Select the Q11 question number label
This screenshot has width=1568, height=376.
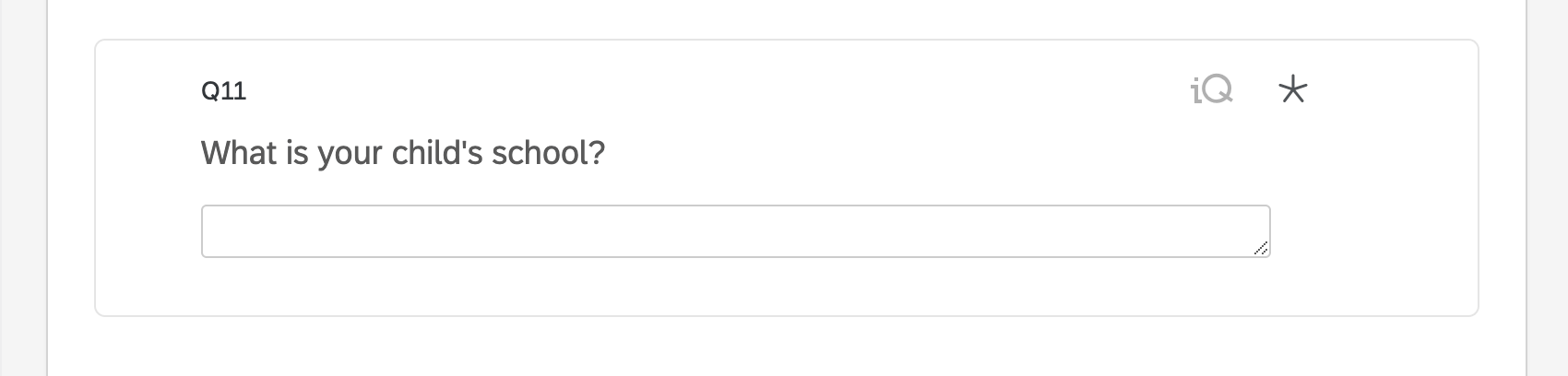[x=223, y=91]
